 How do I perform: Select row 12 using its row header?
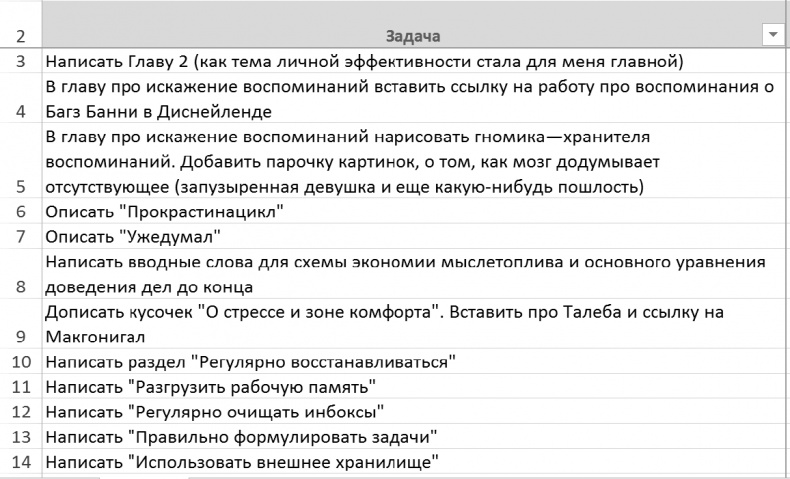point(20,411)
